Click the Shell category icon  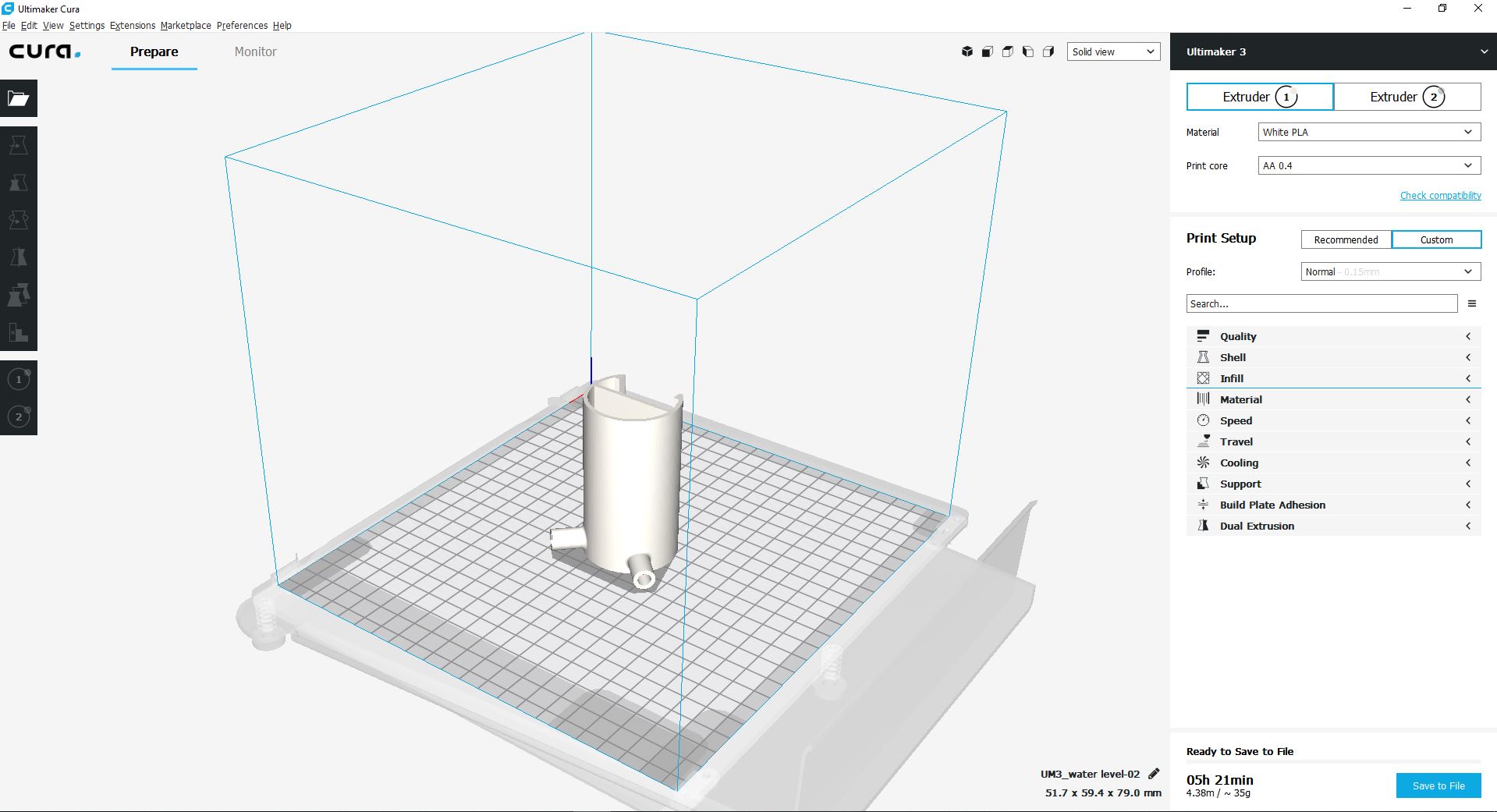pyautogui.click(x=1203, y=356)
